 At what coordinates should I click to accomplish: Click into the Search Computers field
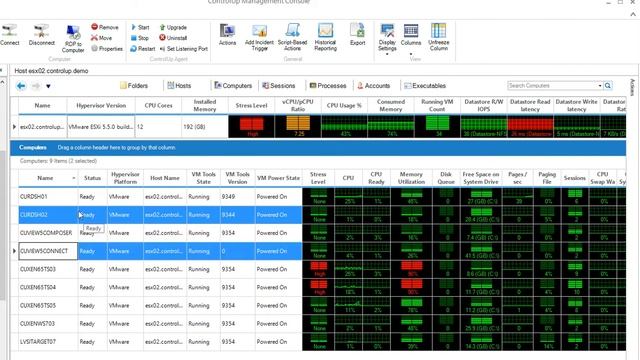[552, 86]
